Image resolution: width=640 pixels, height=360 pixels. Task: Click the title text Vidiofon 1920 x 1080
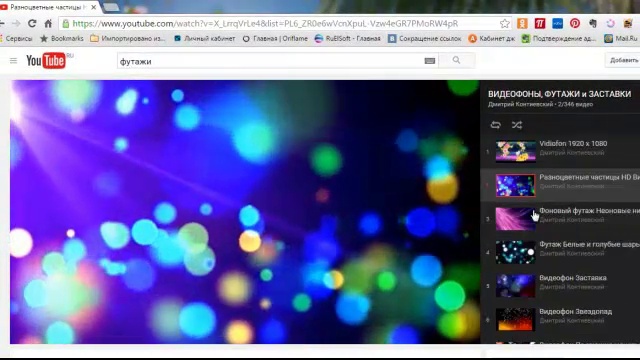pos(573,144)
